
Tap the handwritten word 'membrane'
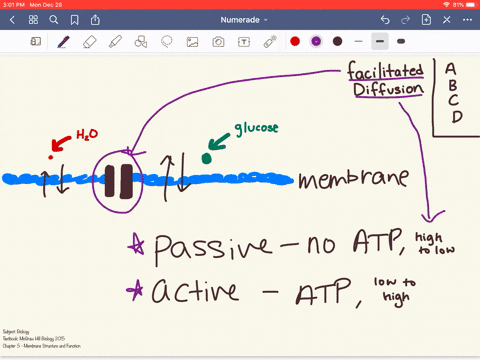pos(353,178)
